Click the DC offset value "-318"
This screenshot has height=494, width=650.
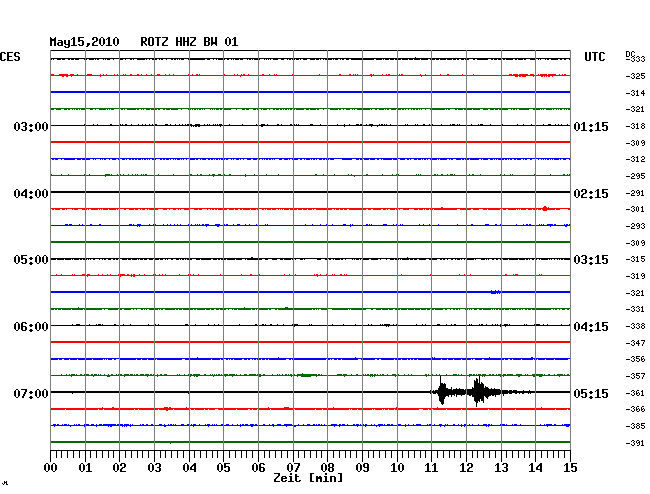click(x=635, y=126)
